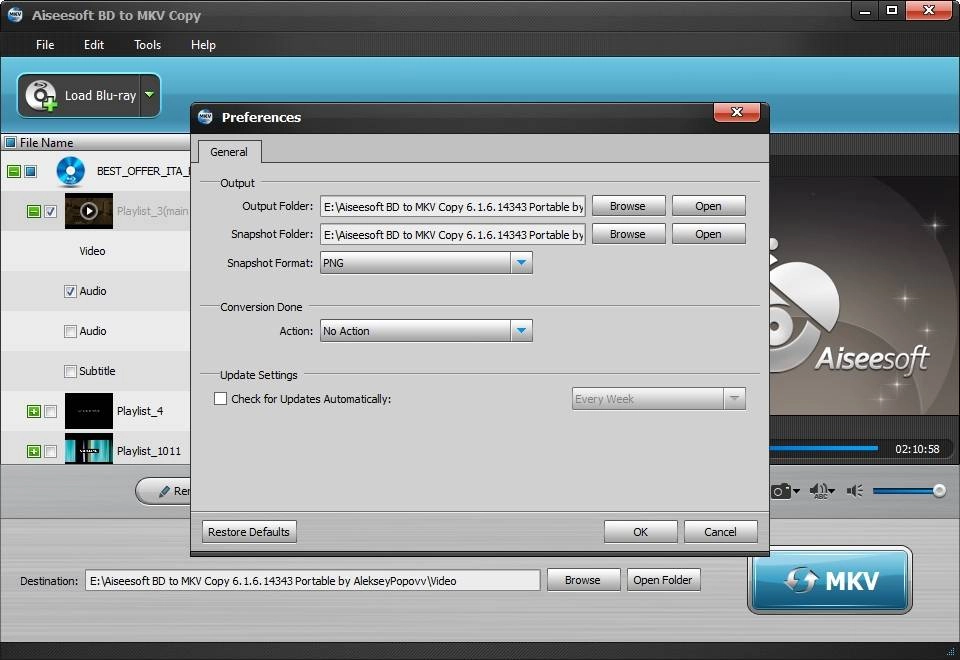This screenshot has height=660, width=960.
Task: Confirm Preferences with OK
Action: pyautogui.click(x=640, y=531)
